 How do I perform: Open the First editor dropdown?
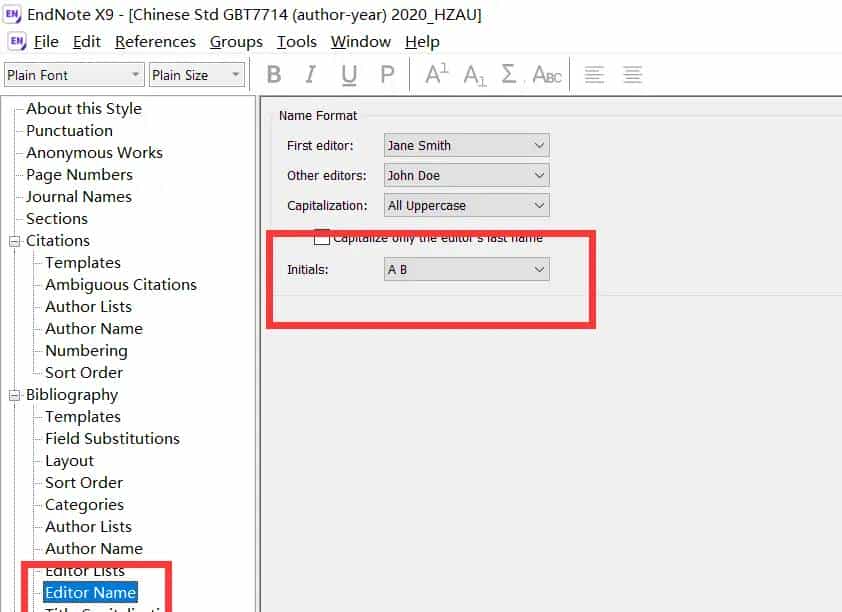(467, 145)
